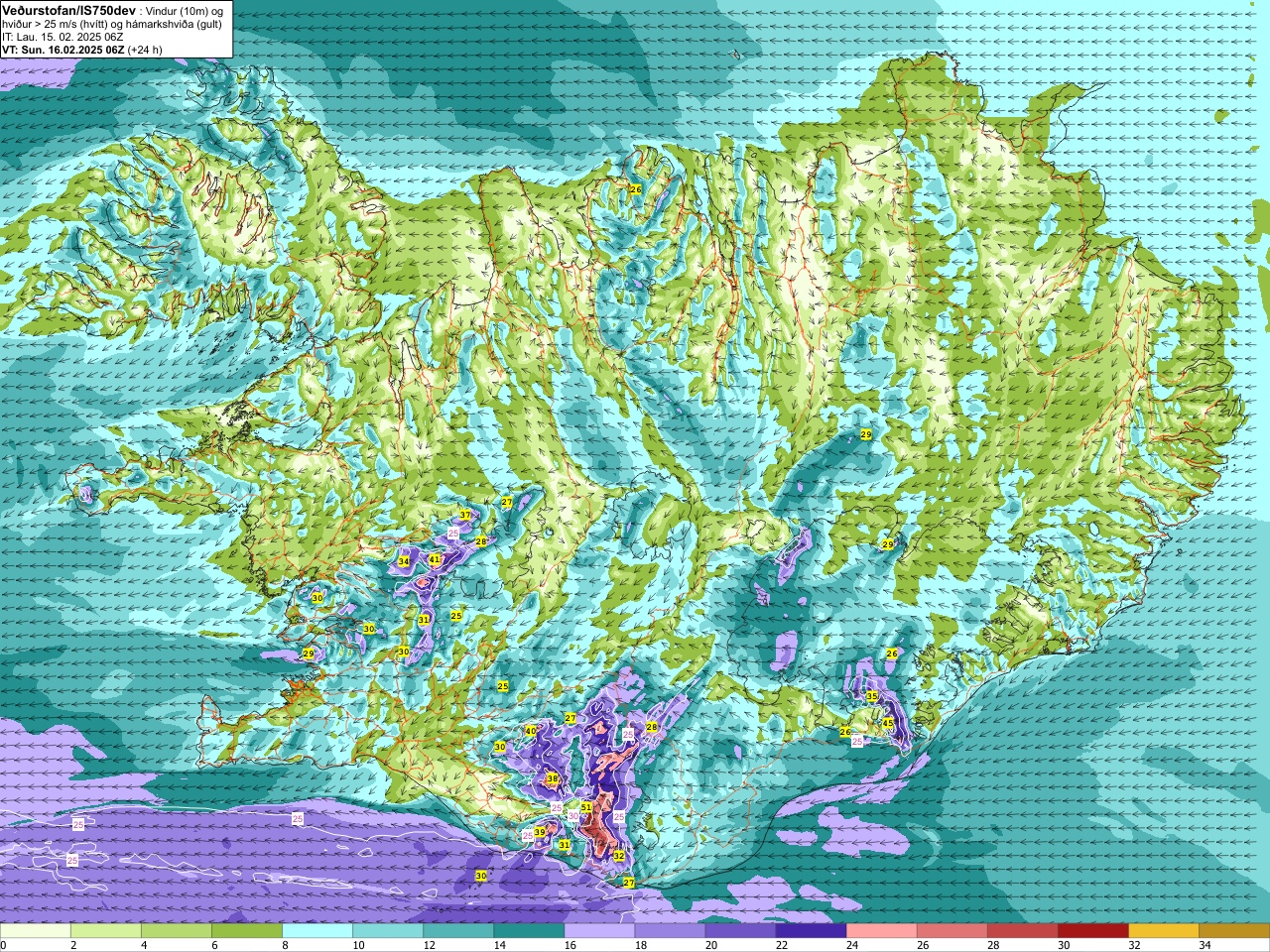Click the yellow 51 peak gust label
This screenshot has width=1270, height=952.
click(586, 807)
